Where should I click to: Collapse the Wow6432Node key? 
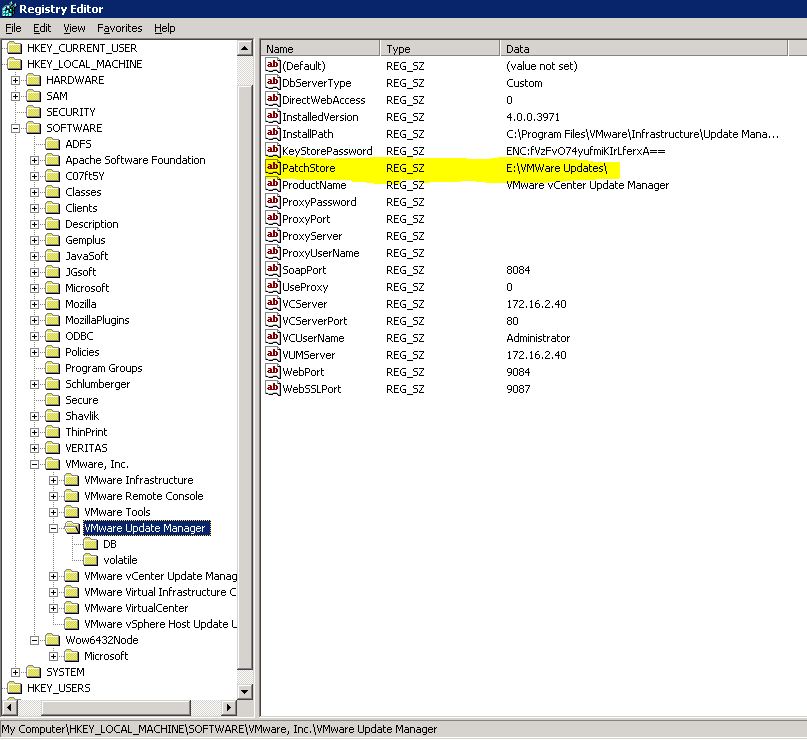(x=34, y=641)
